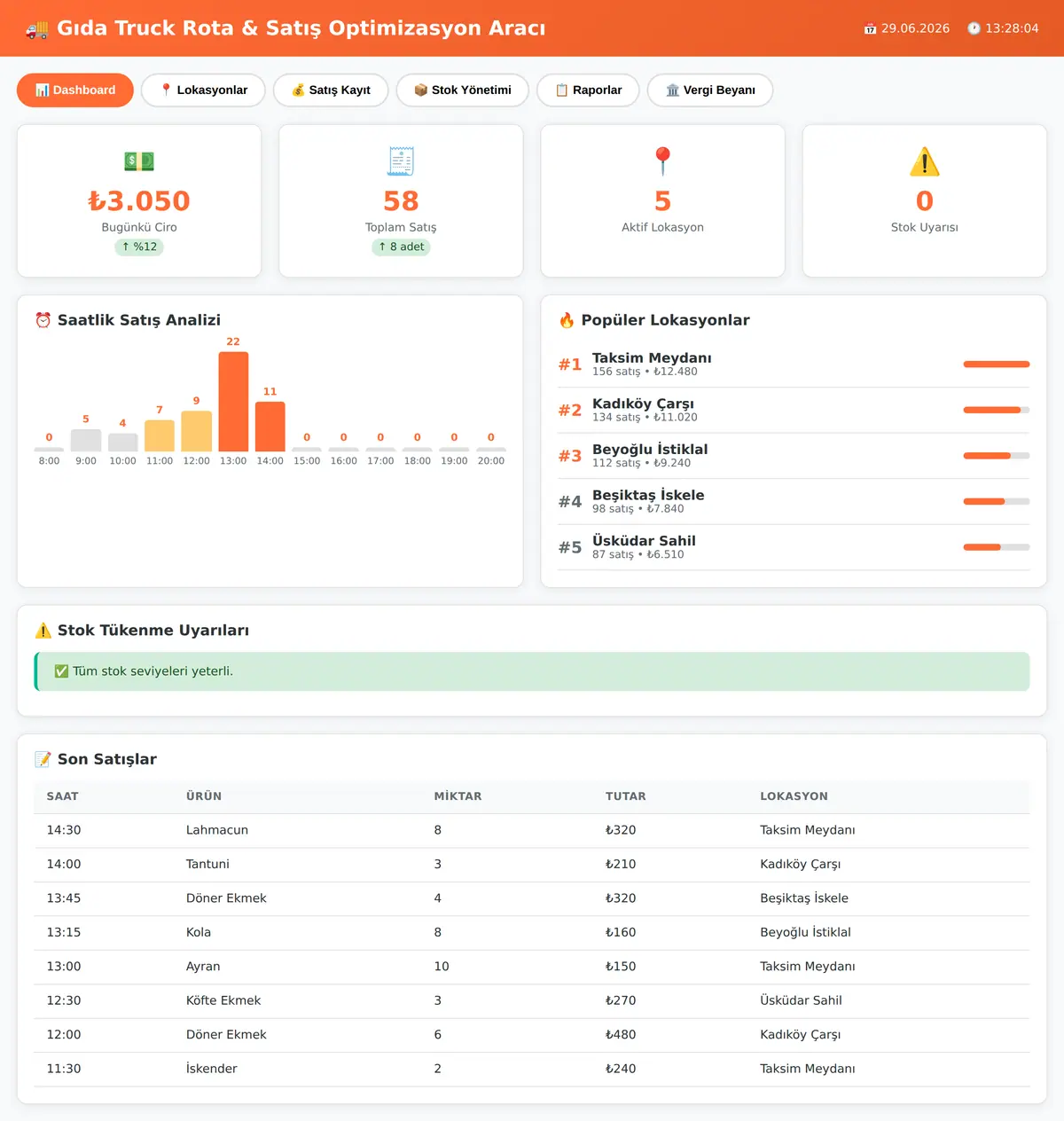Click the warning icon by Stok Tükenme Uyarıları
The height and width of the screenshot is (1121, 1064).
coord(43,631)
